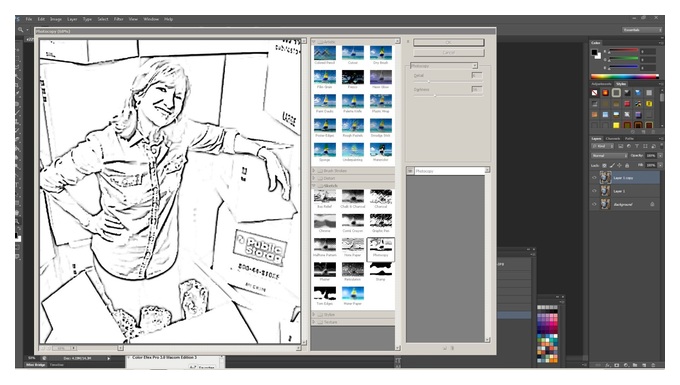Select the Poster Edges filter thumbnail

pyautogui.click(x=324, y=126)
